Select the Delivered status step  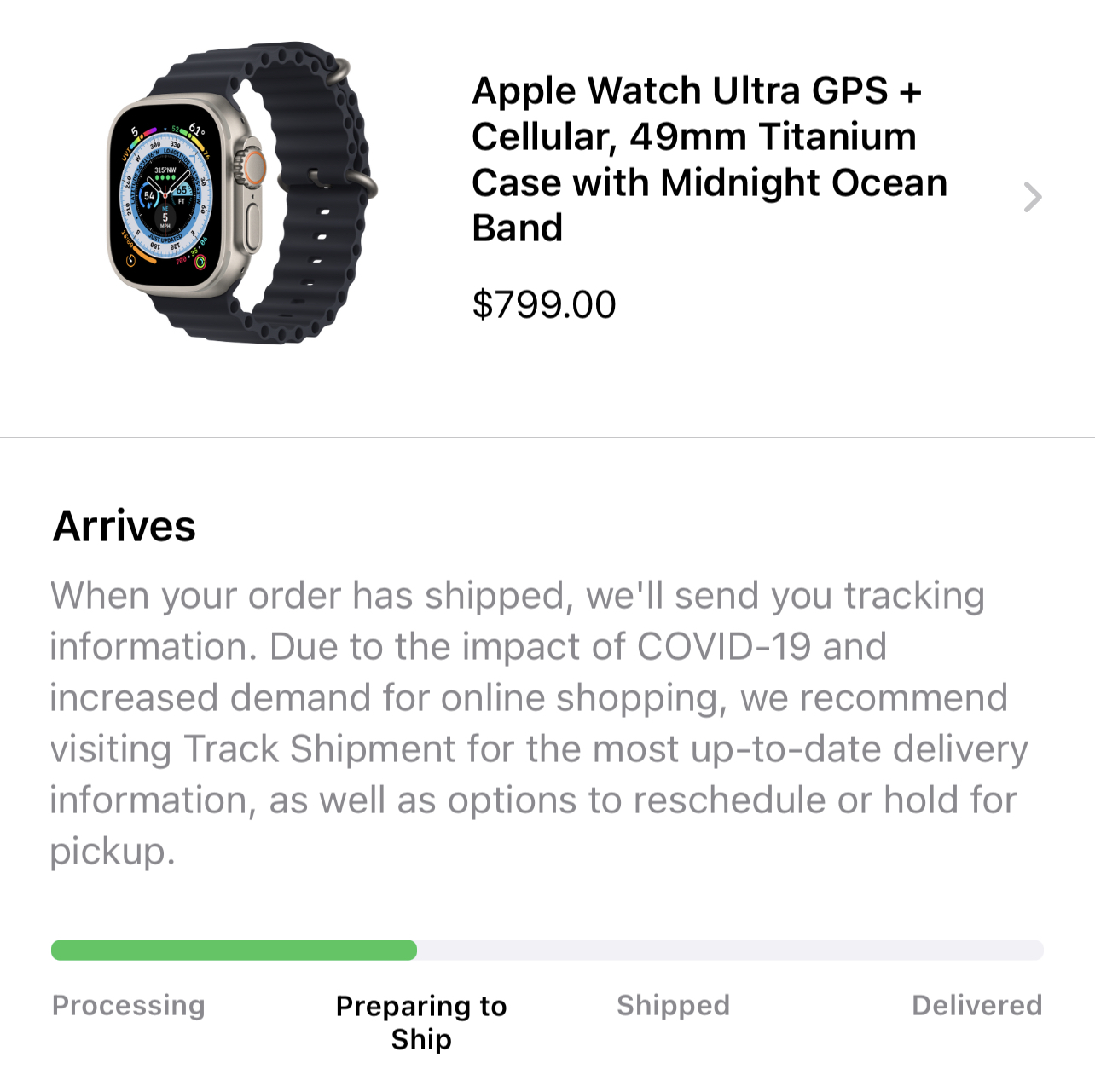click(976, 1006)
